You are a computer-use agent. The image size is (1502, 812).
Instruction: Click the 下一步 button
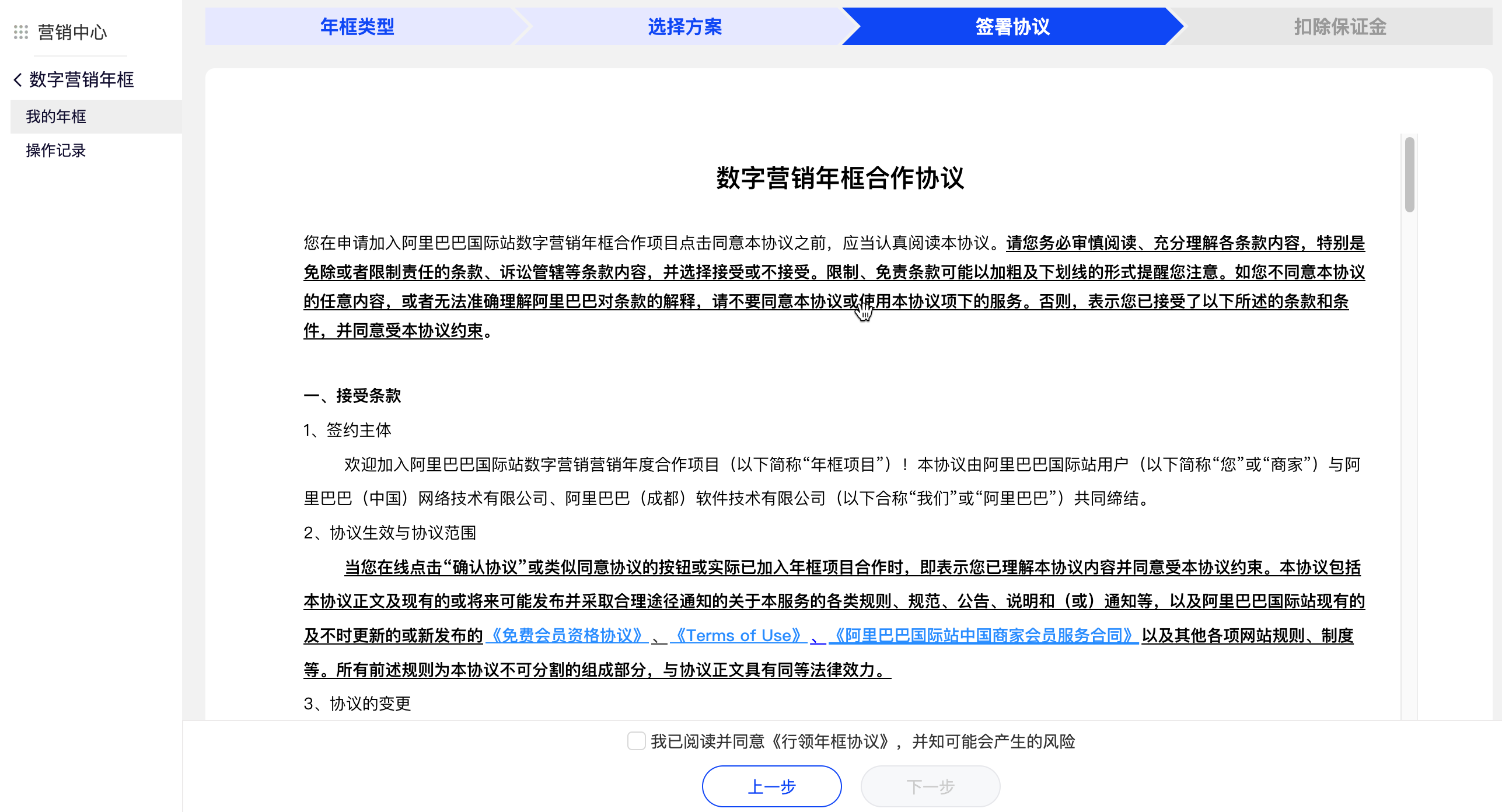(930, 786)
